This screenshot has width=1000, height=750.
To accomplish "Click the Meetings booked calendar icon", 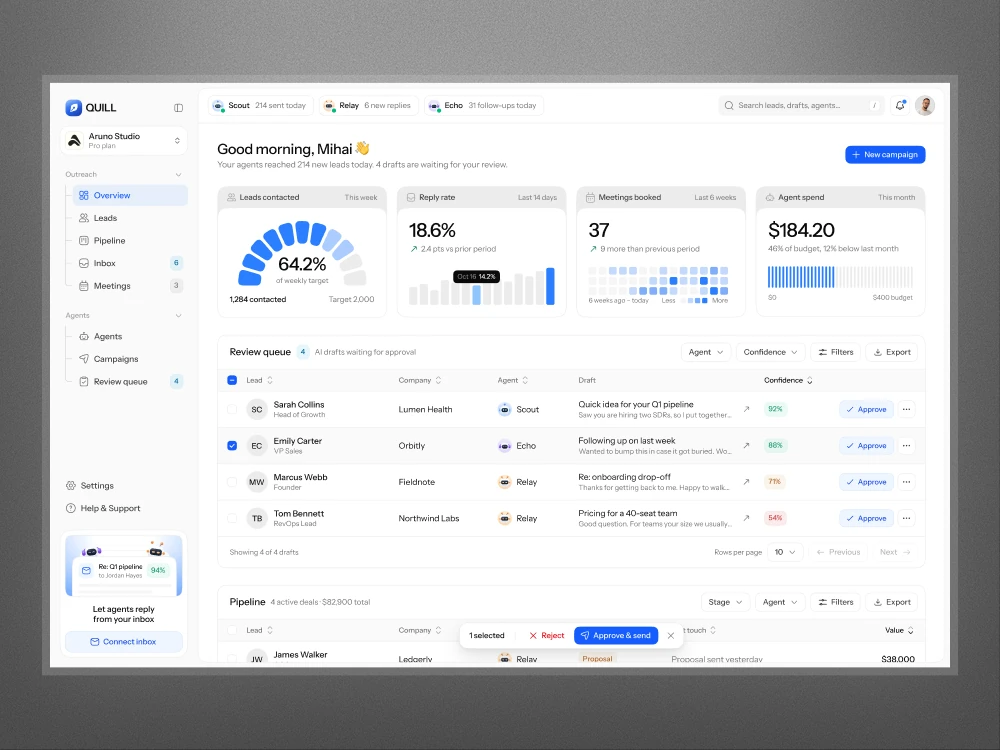I will click(591, 198).
